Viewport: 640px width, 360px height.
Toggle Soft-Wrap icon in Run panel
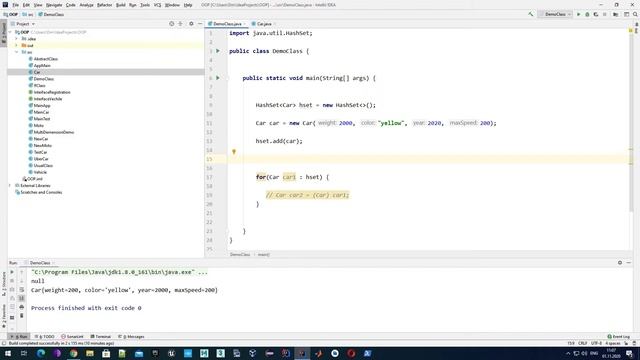(x=22, y=289)
